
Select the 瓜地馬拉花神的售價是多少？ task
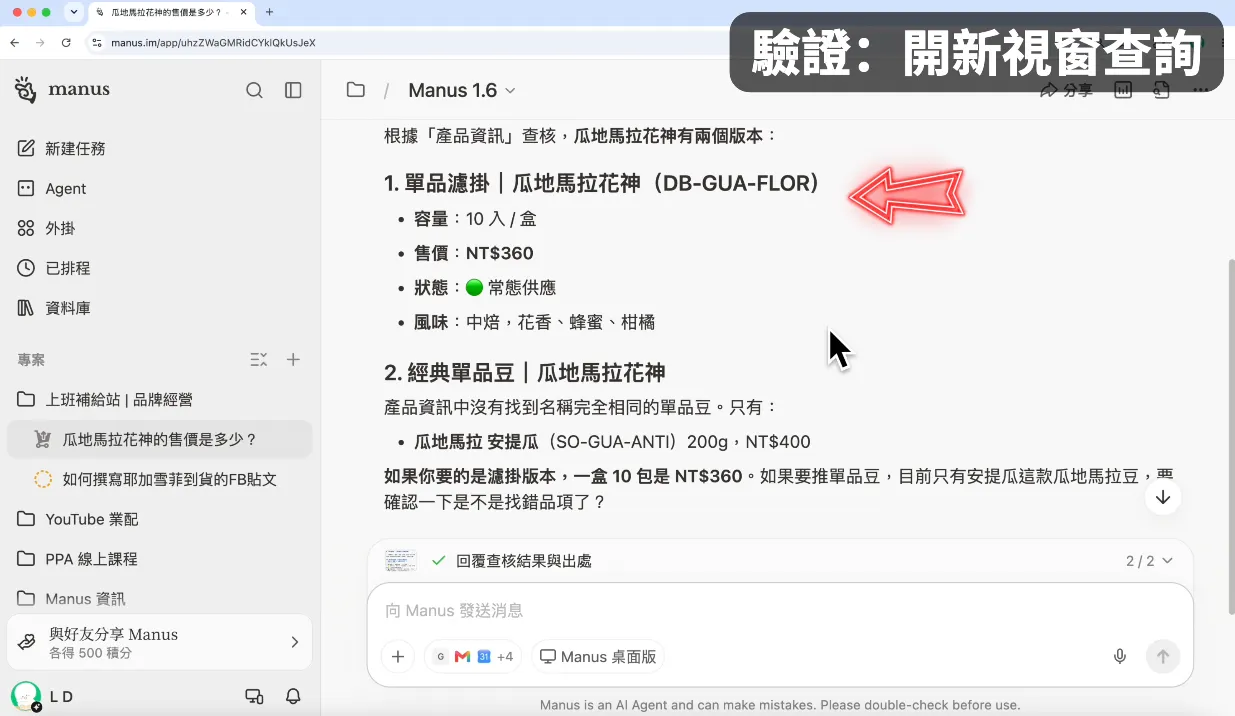[160, 439]
